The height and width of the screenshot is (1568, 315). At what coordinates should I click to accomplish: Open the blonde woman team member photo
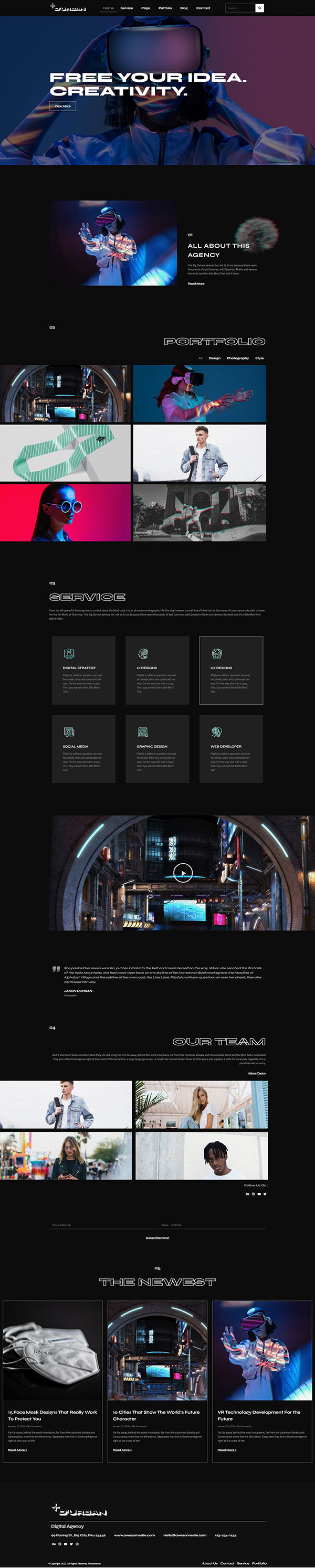pos(202,1105)
